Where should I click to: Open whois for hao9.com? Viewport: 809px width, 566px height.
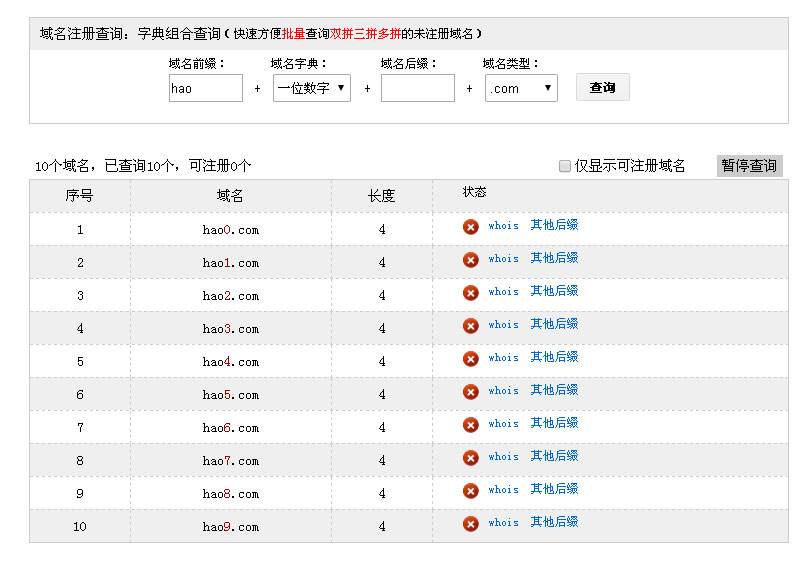click(x=504, y=523)
